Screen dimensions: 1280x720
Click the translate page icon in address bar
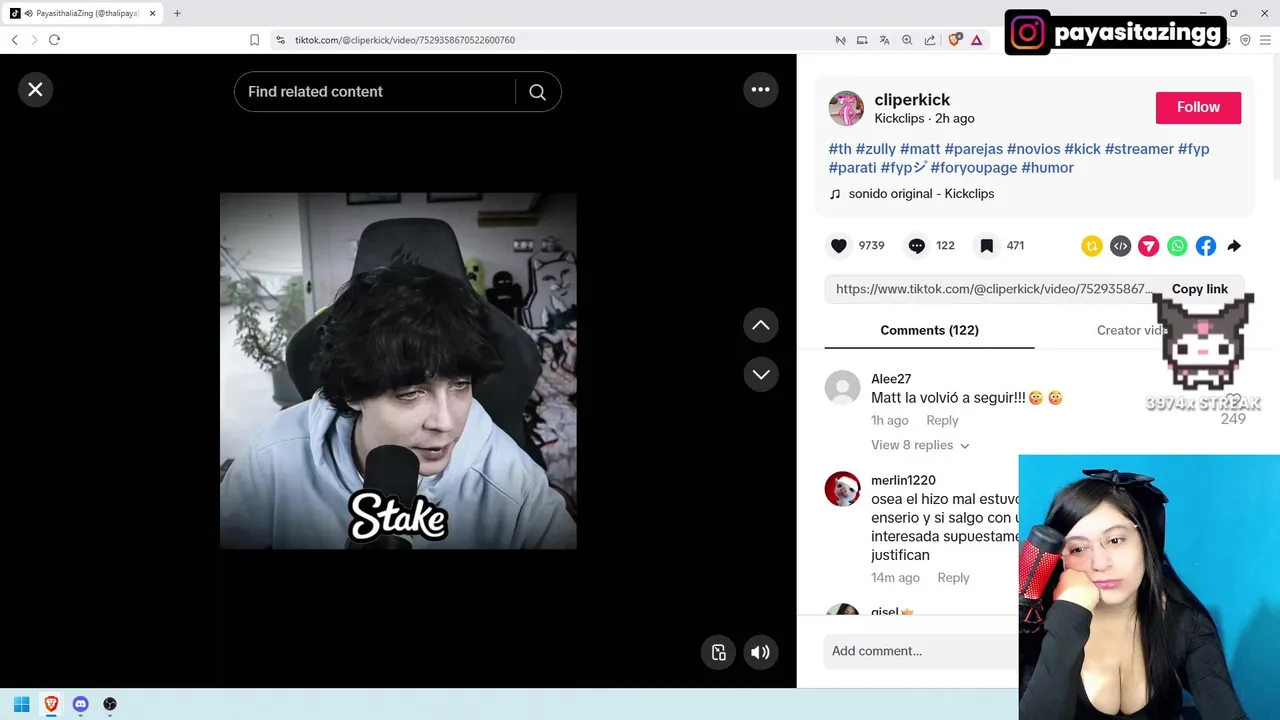[x=885, y=40]
